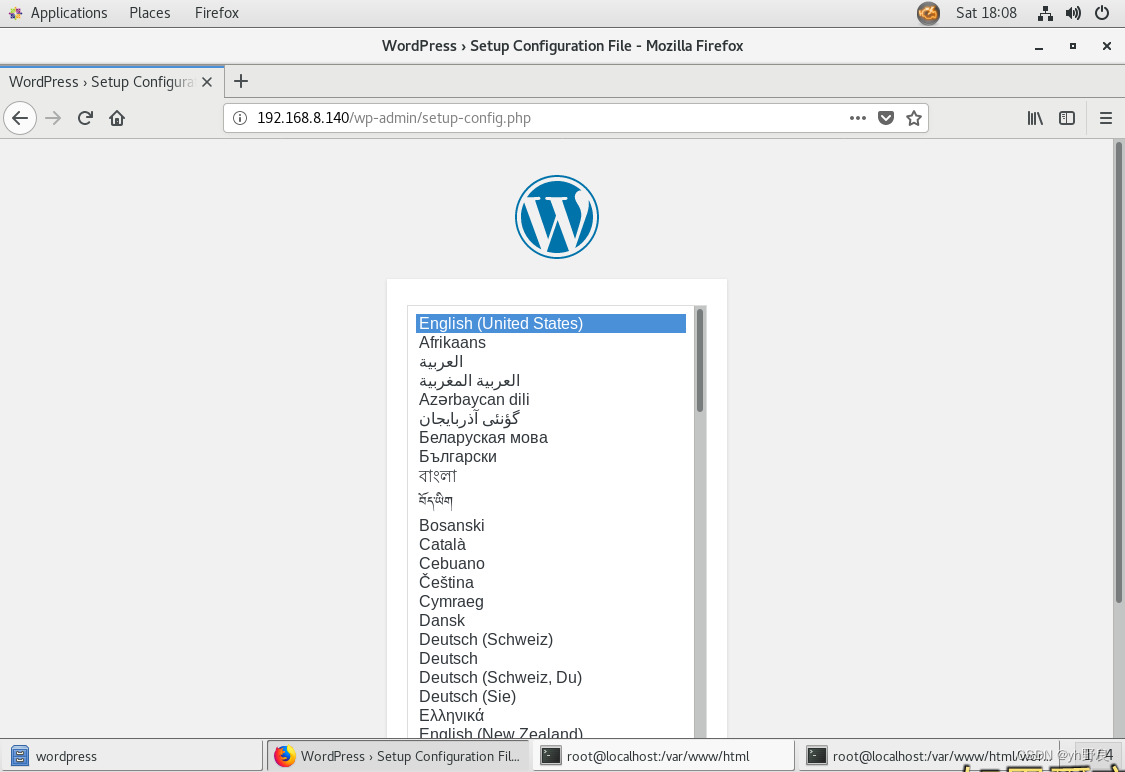Image resolution: width=1125 pixels, height=772 pixels.
Task: Click the page vertical scrollbar
Action: click(1118, 373)
